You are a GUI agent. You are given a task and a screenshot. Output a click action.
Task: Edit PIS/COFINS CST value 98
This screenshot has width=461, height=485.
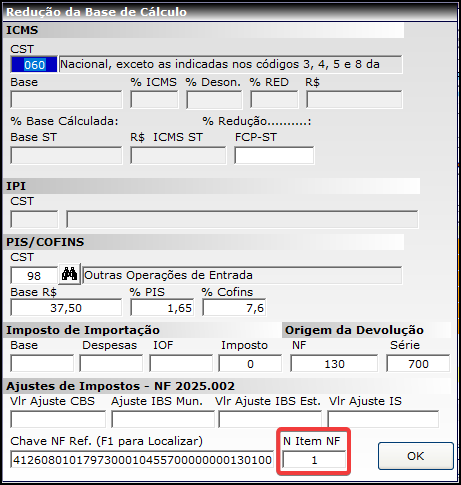[34, 275]
